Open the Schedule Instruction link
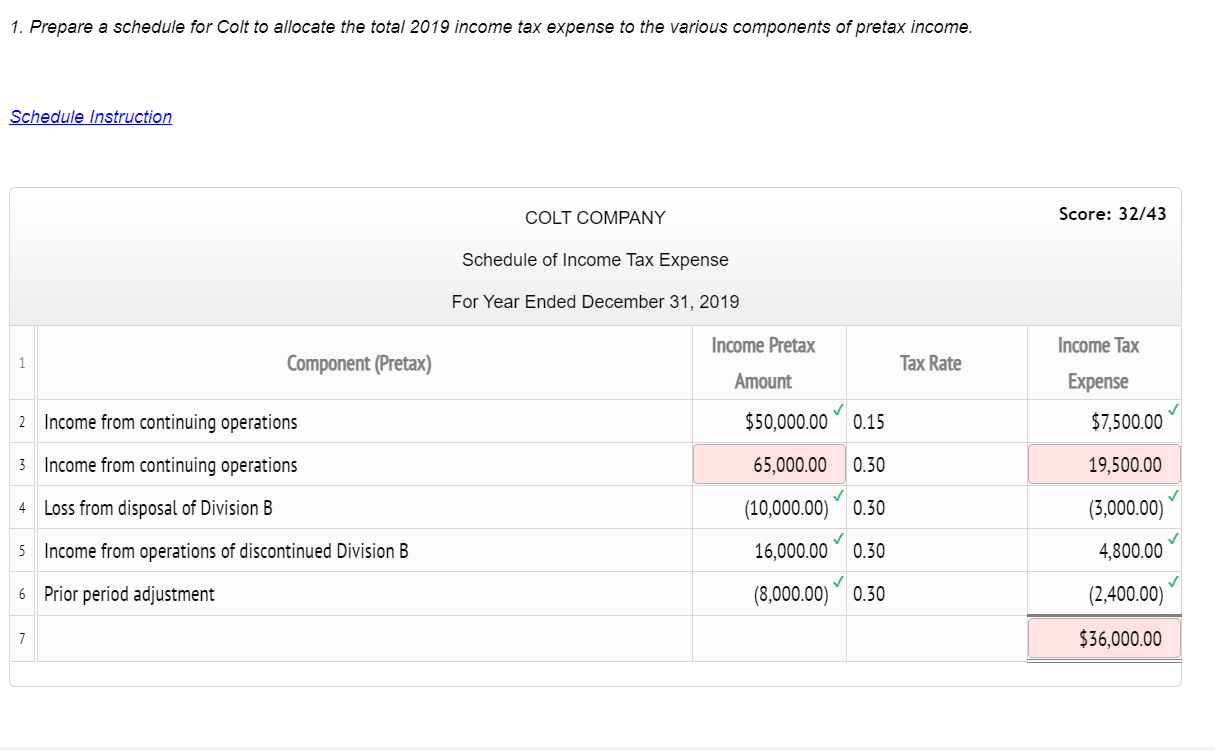The height and width of the screenshot is (750, 1215). coord(90,117)
